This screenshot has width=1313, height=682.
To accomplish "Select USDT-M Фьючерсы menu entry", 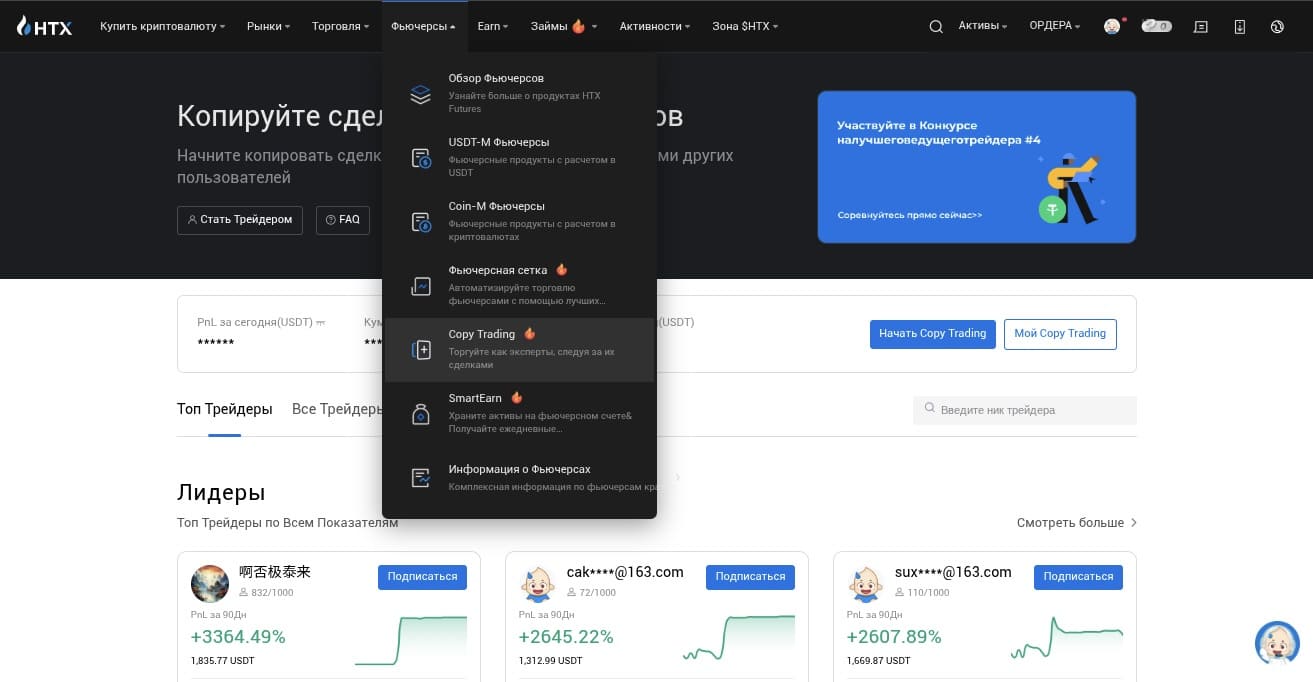I will (519, 158).
